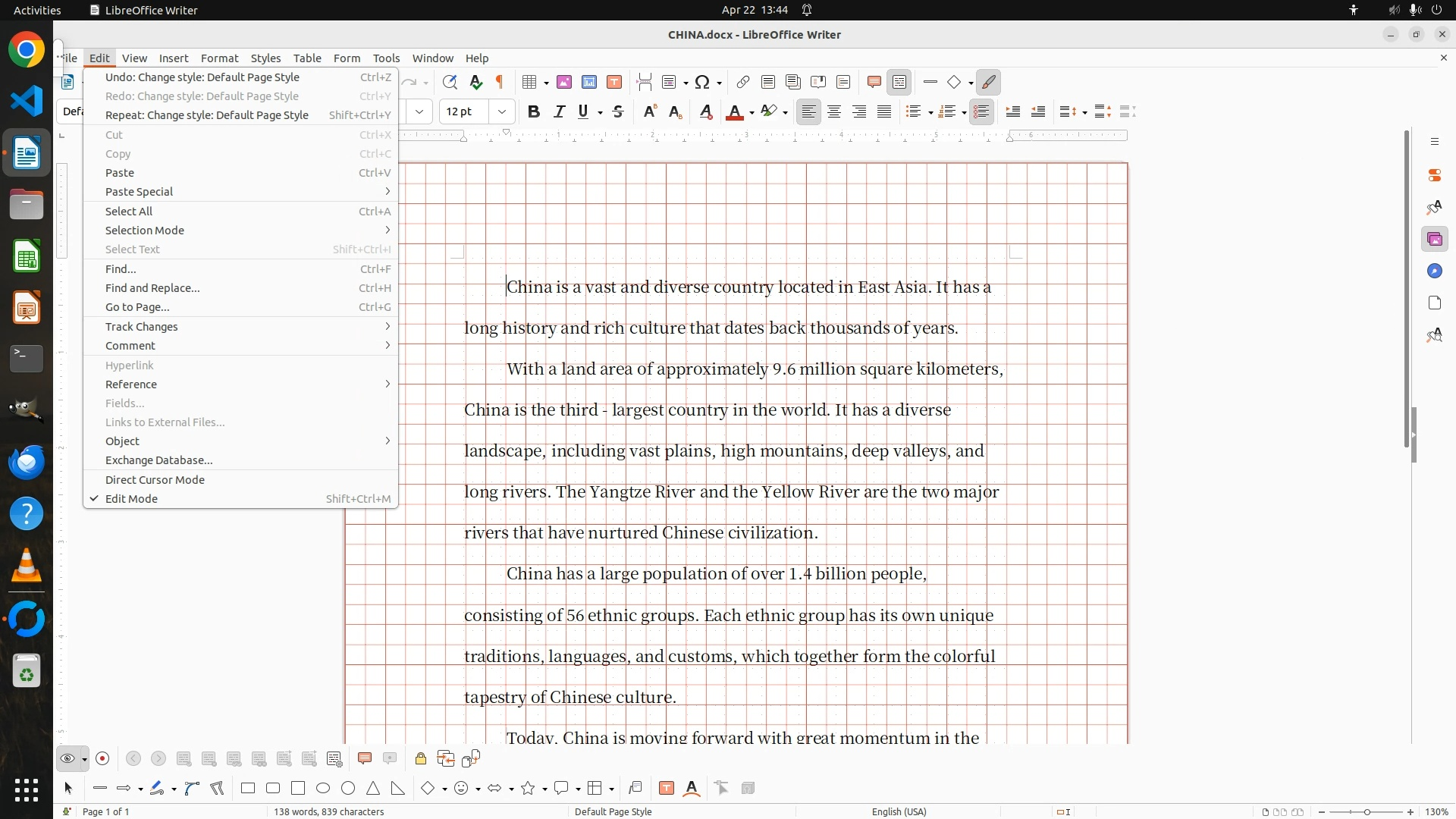Image resolution: width=1456 pixels, height=819 pixels.
Task: Open the Format menu
Action: 219,58
